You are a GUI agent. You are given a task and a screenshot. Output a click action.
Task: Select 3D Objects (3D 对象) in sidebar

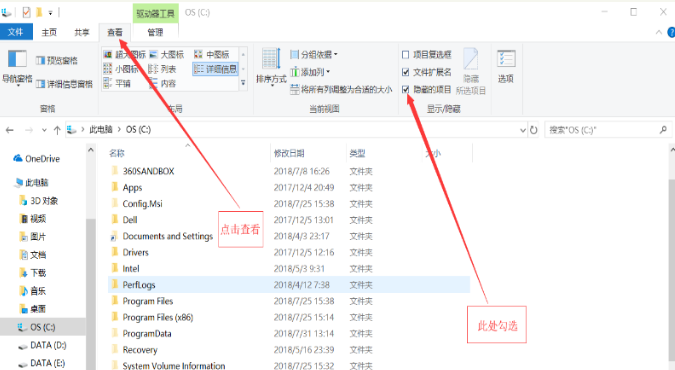[x=39, y=201]
